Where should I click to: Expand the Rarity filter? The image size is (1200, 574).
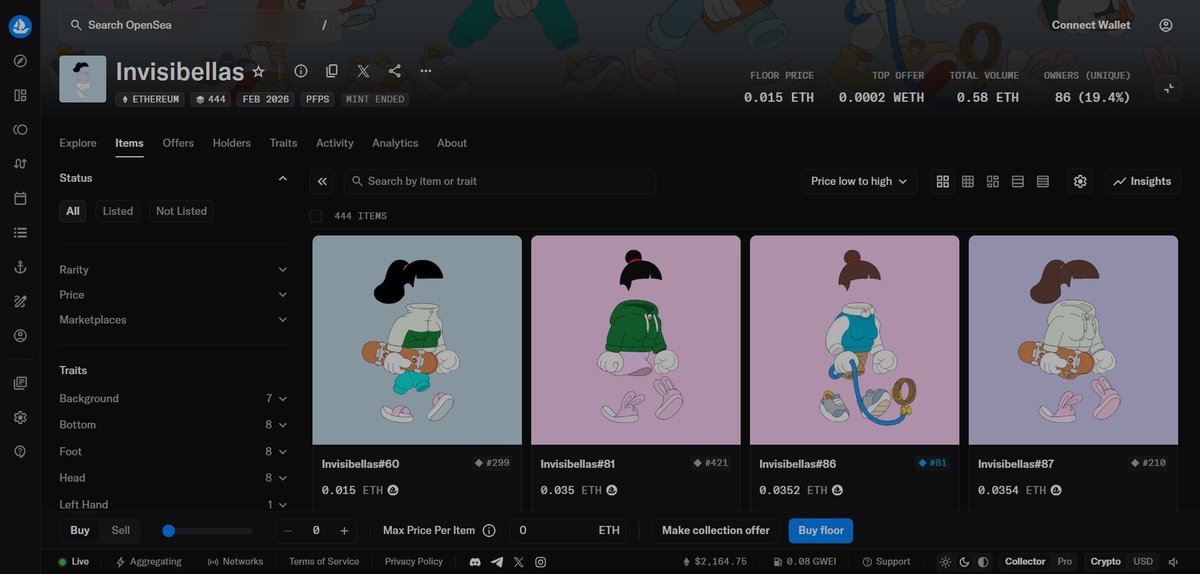point(173,270)
